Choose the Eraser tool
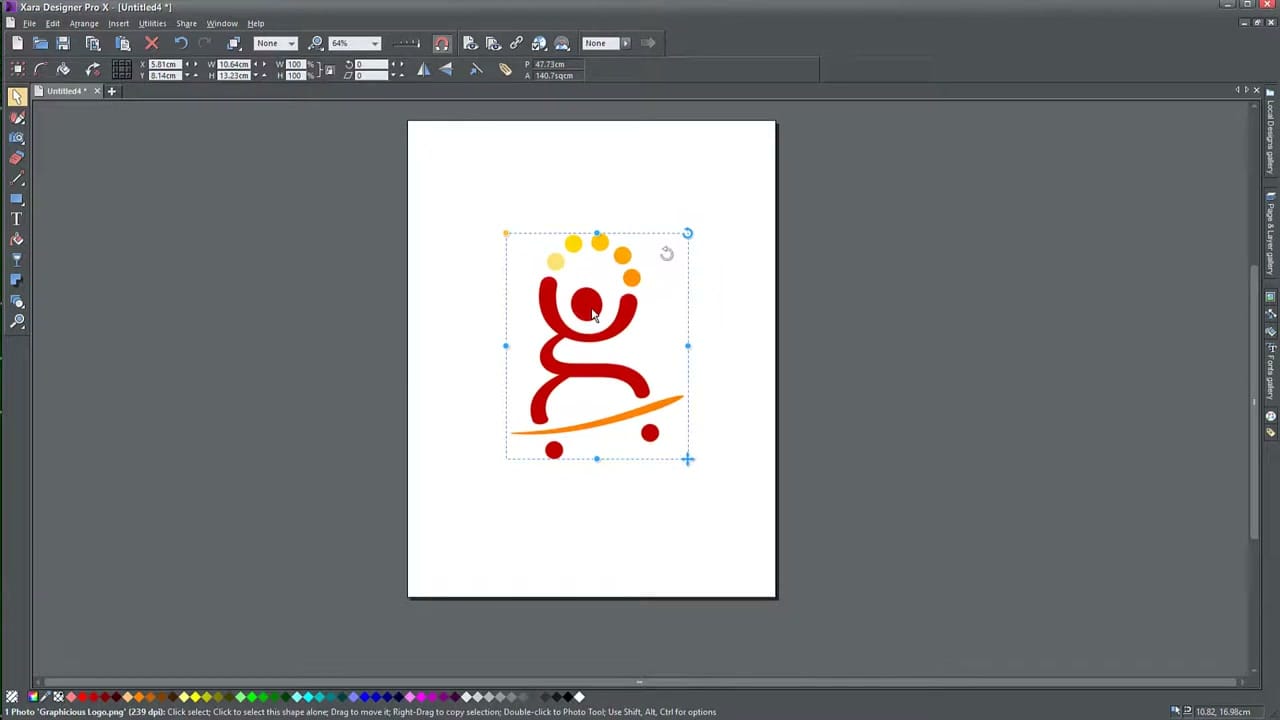This screenshot has height=720, width=1280. (x=17, y=157)
